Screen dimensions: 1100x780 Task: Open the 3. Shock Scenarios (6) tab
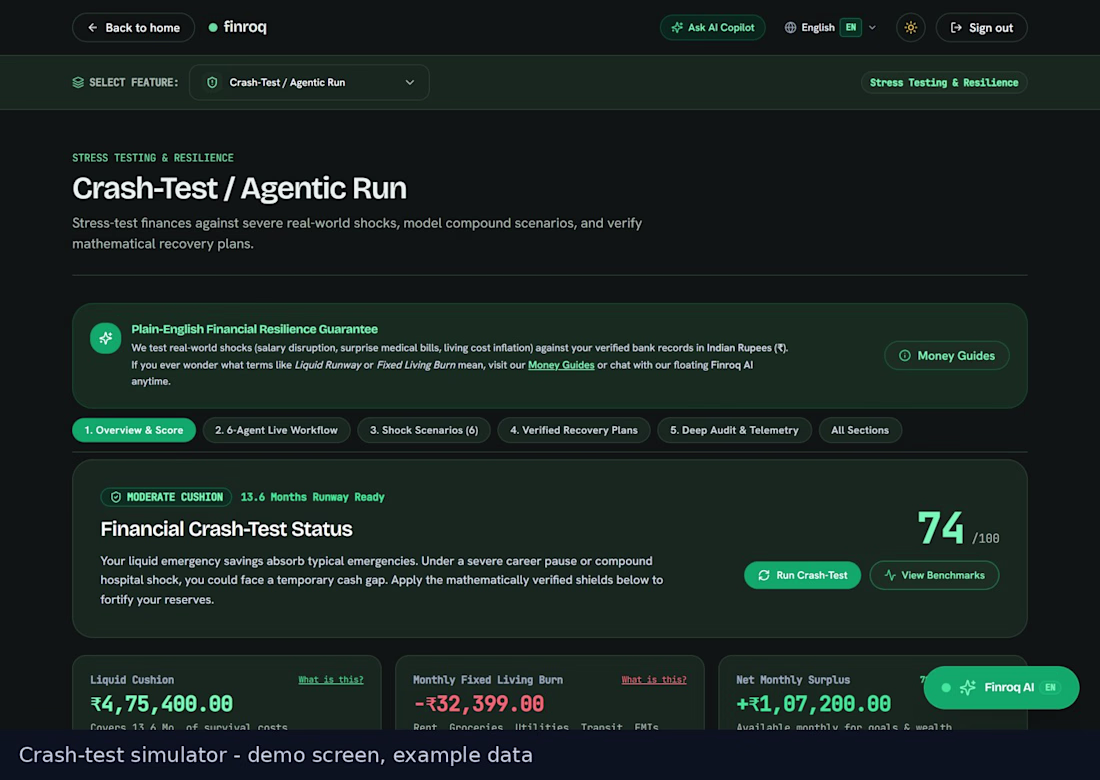pos(424,430)
